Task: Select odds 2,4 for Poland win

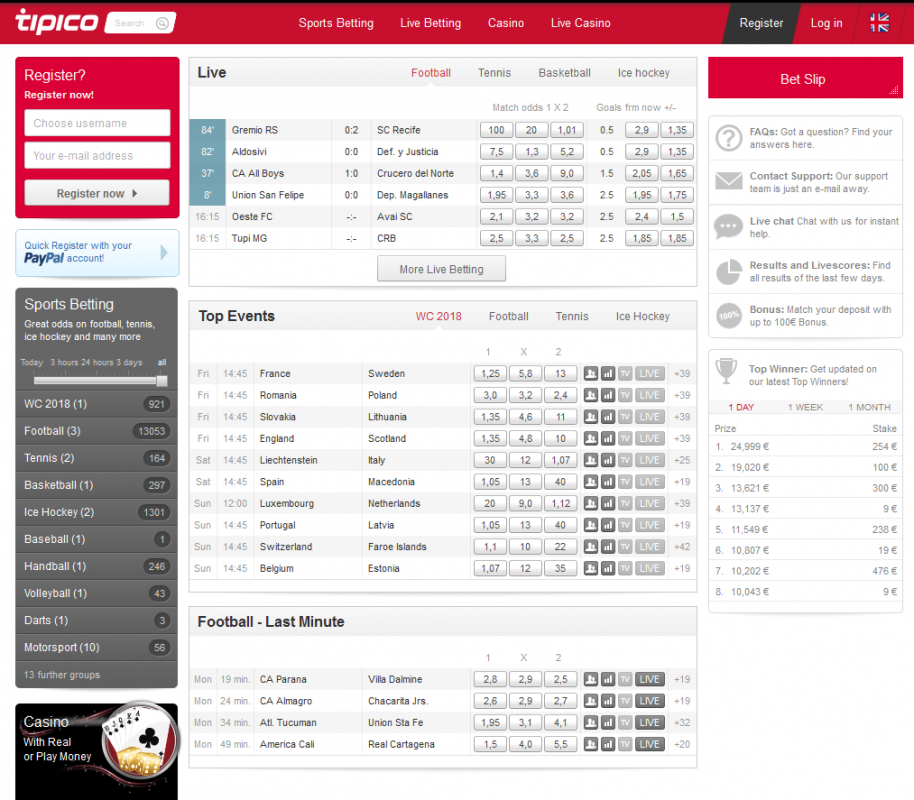Action: (x=560, y=395)
